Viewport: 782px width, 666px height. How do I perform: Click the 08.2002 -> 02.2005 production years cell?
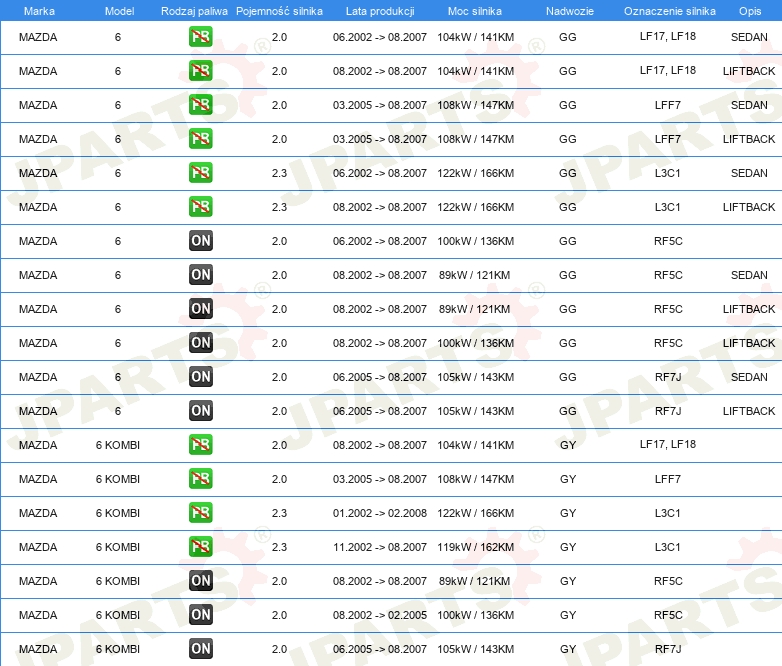(379, 615)
